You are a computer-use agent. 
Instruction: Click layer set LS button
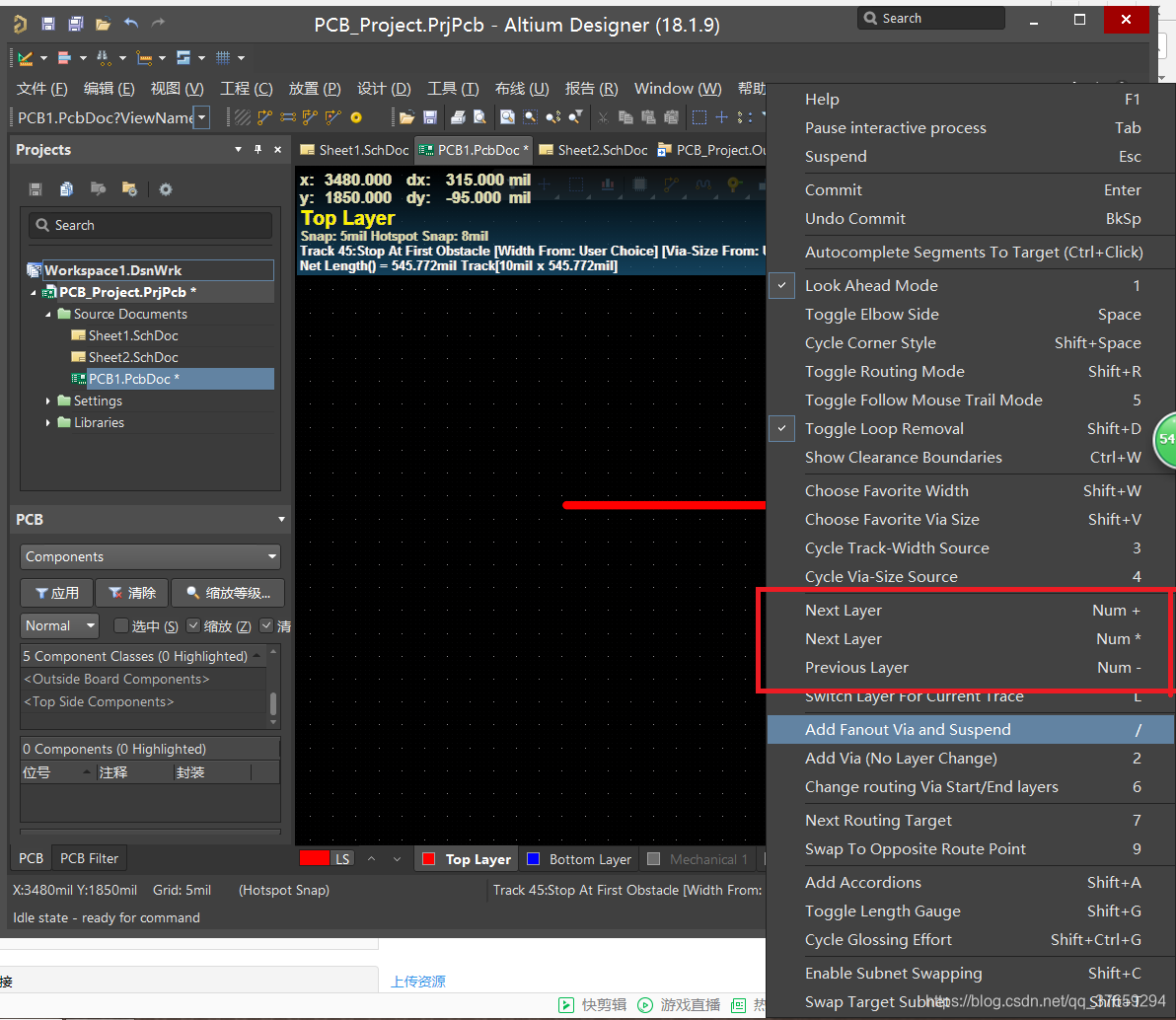(342, 859)
